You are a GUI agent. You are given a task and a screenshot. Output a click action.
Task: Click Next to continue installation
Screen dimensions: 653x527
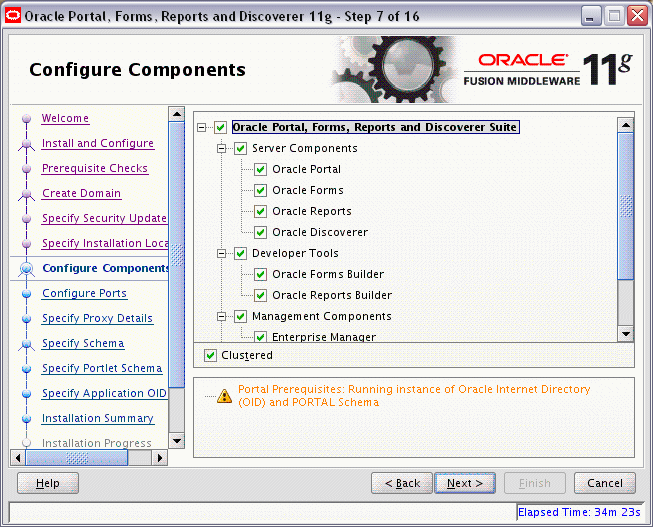click(465, 483)
